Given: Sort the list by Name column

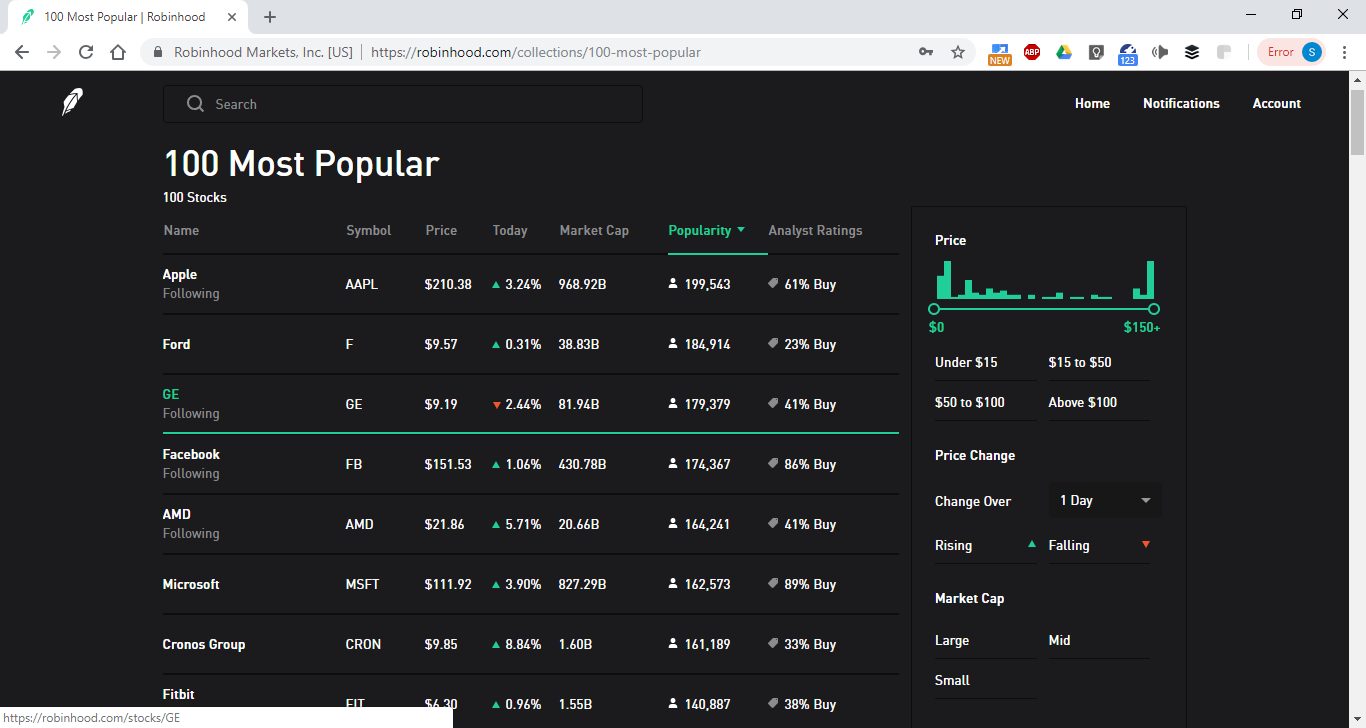Looking at the screenshot, I should point(181,230).
